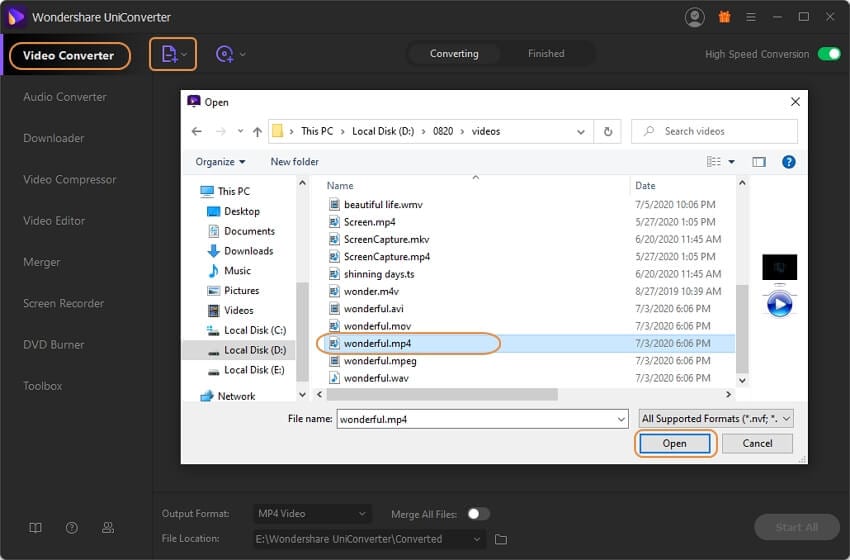Image resolution: width=850 pixels, height=560 pixels.
Task: Select Downloads in navigation tree
Action: [x=240, y=251]
